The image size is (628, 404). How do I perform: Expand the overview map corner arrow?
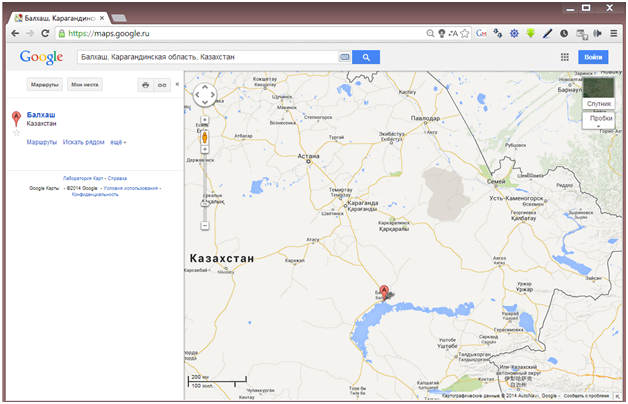click(x=617, y=396)
